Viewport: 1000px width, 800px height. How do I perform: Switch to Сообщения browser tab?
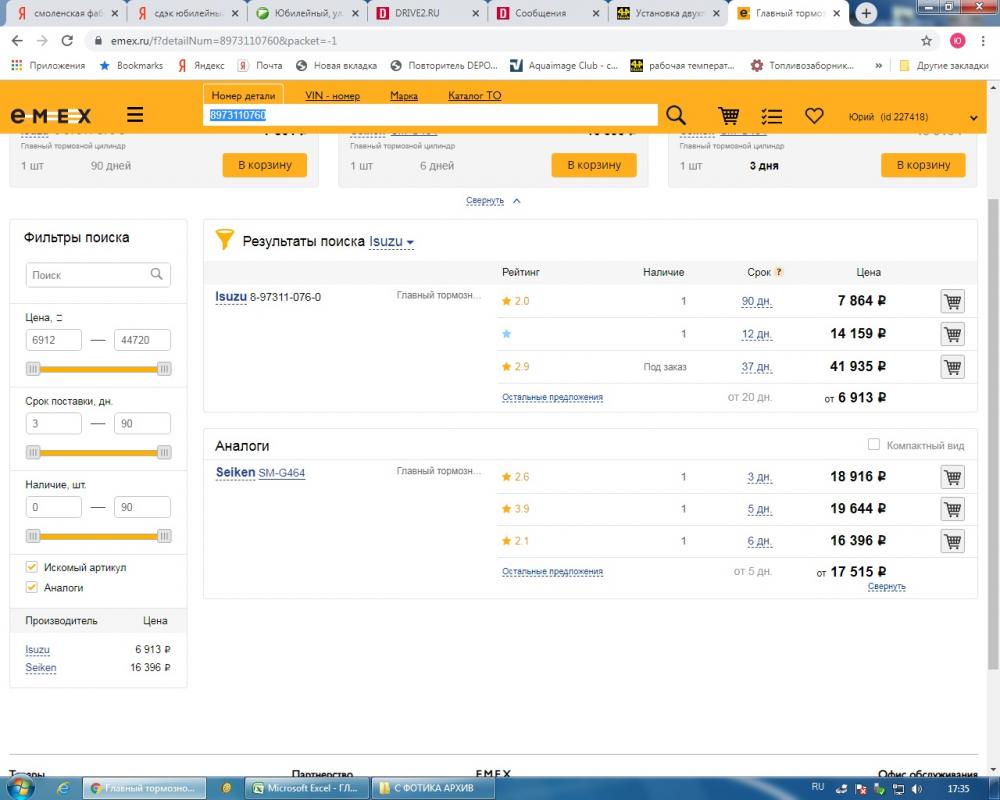click(x=548, y=13)
